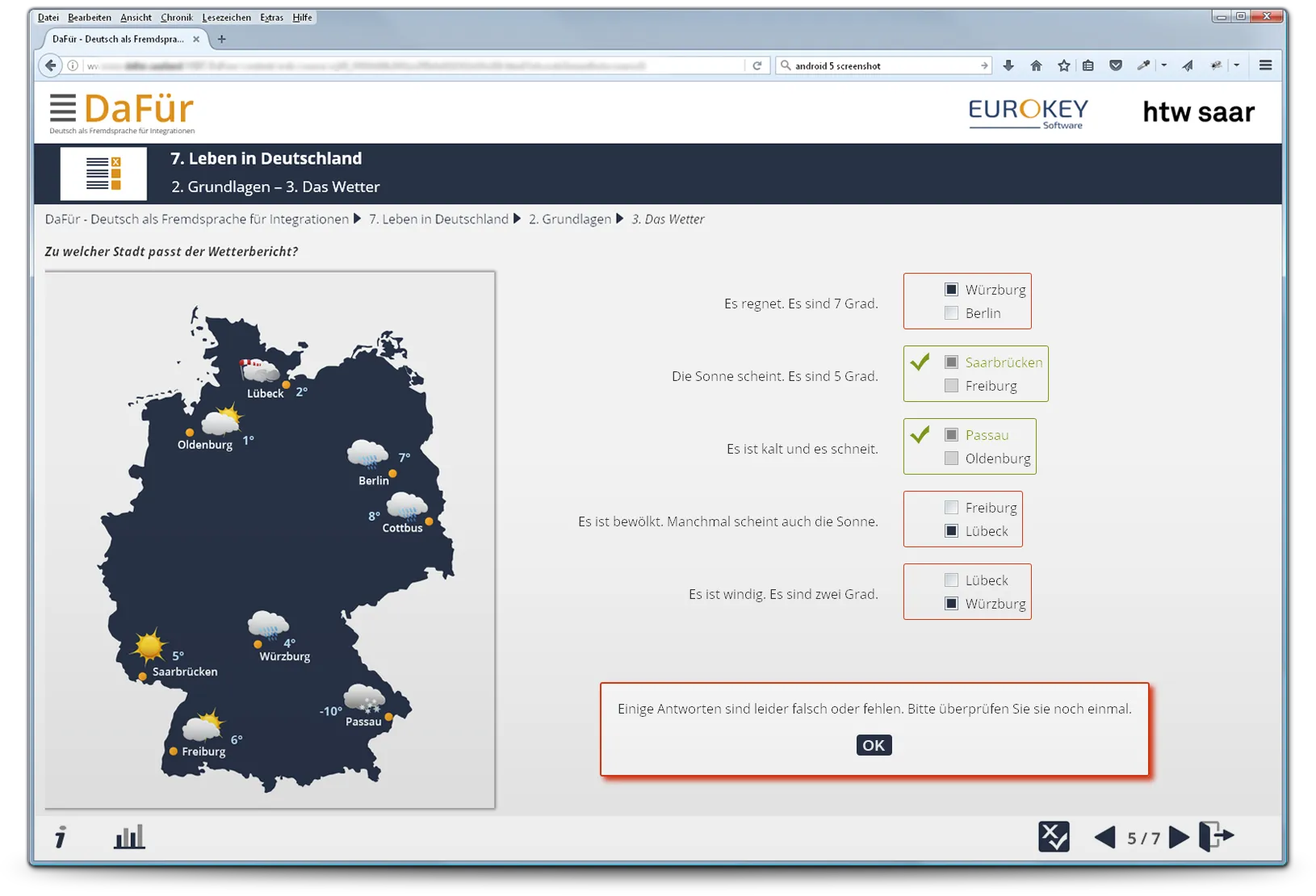
Task: Bookmark this page with the star icon
Action: [x=1063, y=66]
